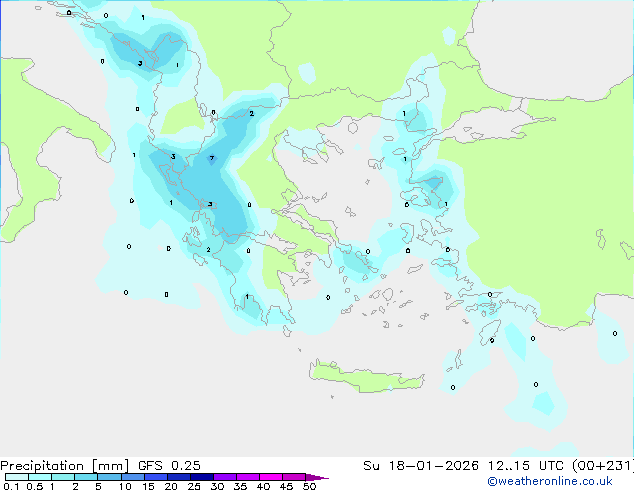Screen dimensions: 634x490
Task: Click the 35 to 40 mm legend swatch
Action: tap(248, 477)
